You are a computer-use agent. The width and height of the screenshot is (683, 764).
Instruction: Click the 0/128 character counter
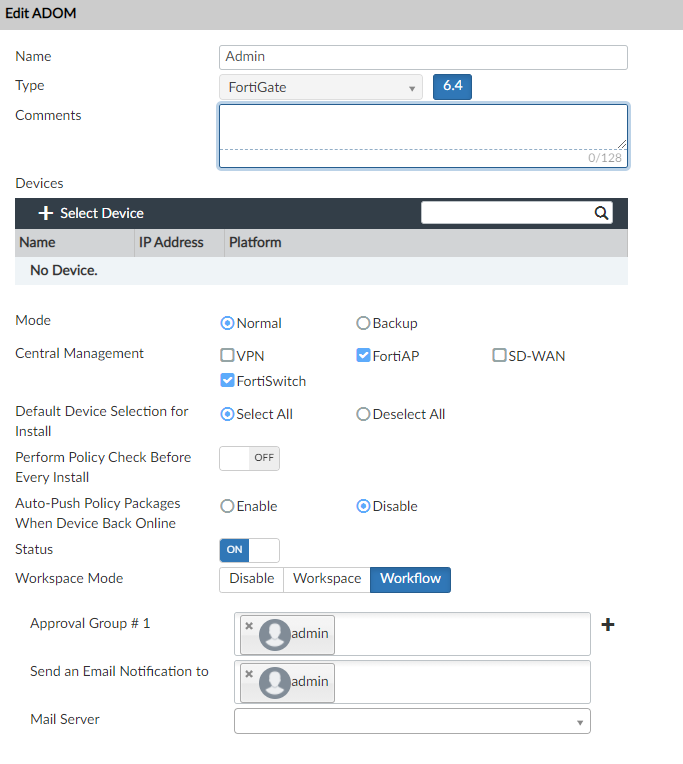[605, 157]
